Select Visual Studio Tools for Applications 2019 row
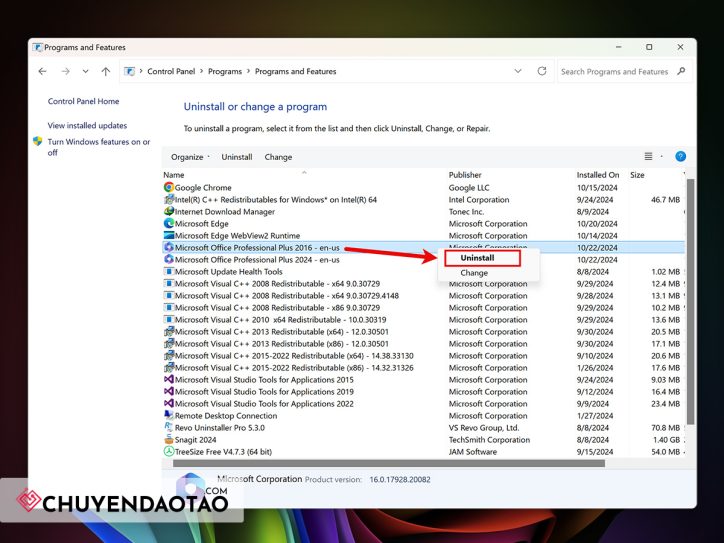The height and width of the screenshot is (543, 724). click(423, 392)
